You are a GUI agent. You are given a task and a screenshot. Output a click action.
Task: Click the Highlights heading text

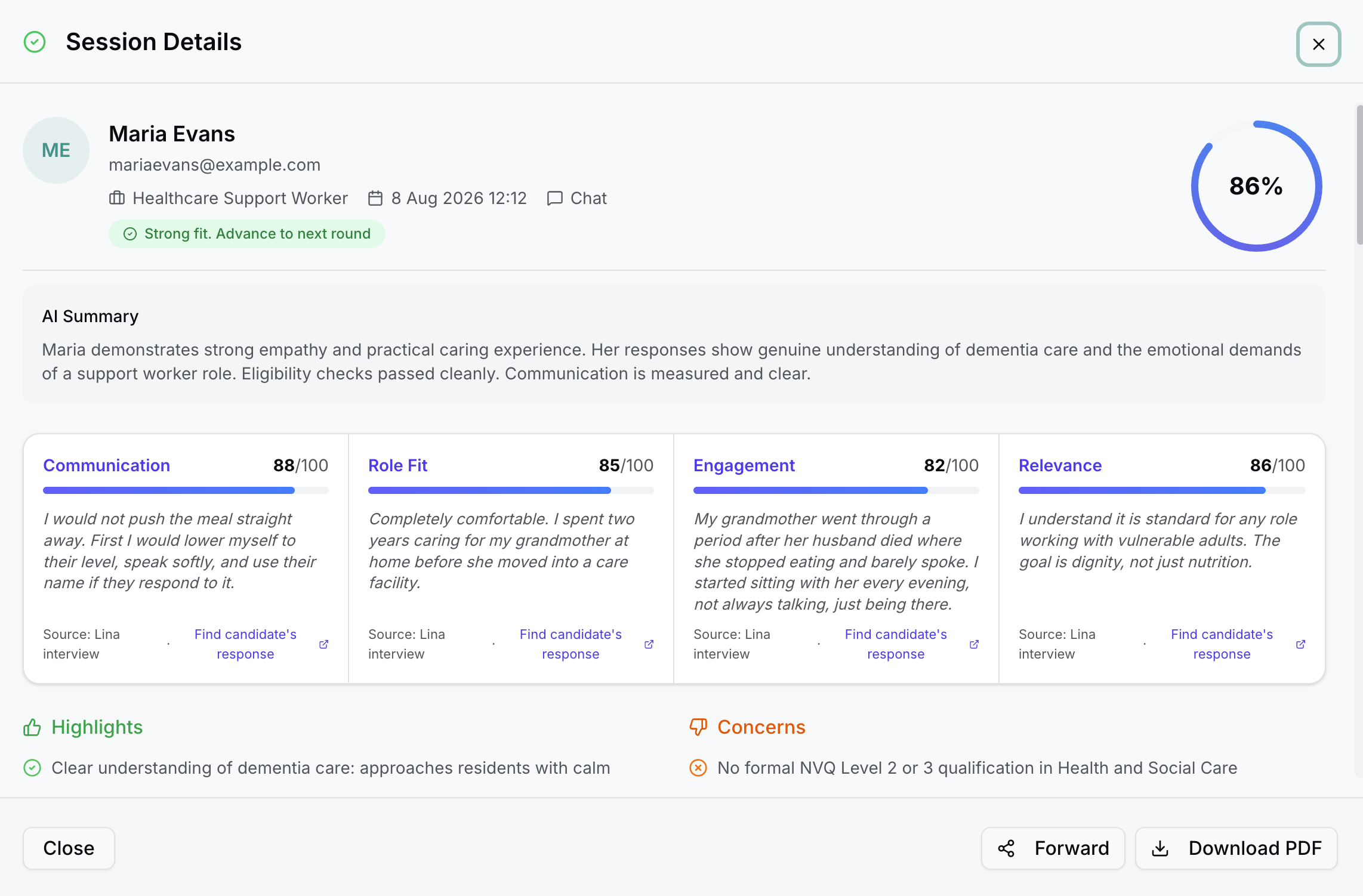pos(97,727)
